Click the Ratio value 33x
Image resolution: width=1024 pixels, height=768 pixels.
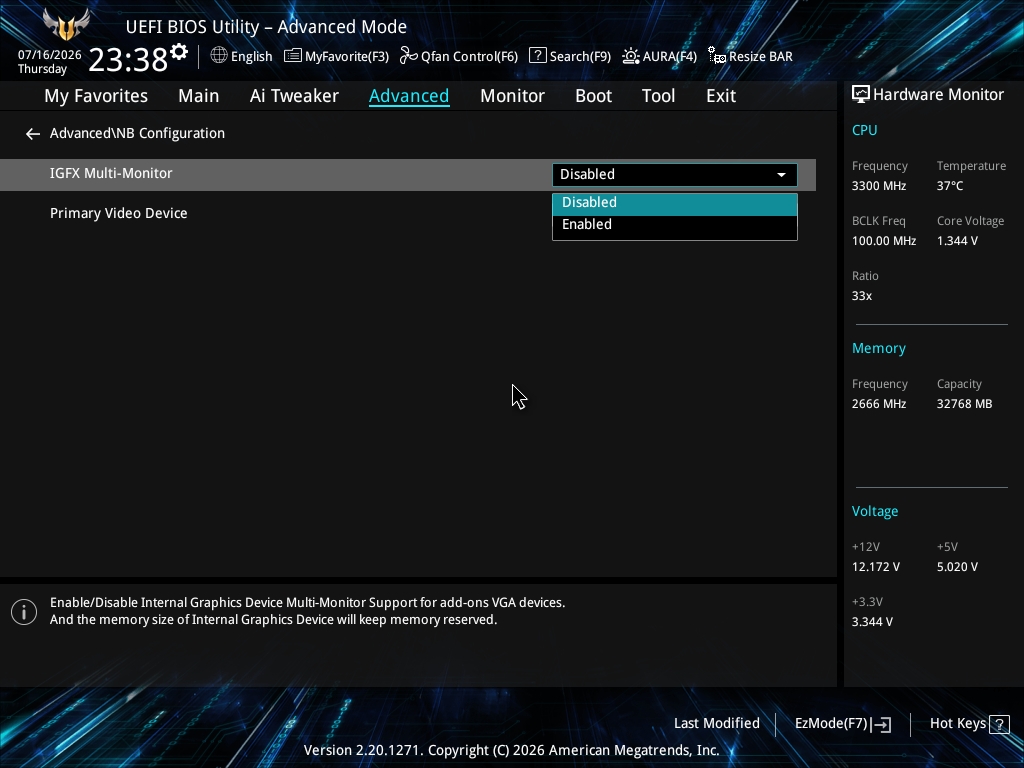pos(861,296)
